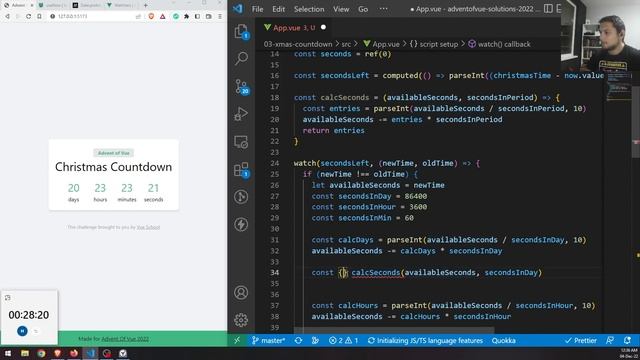Screen dimensions: 640x360
Task: Click the underlined calcSeconds call on line 34
Action: 376,273
